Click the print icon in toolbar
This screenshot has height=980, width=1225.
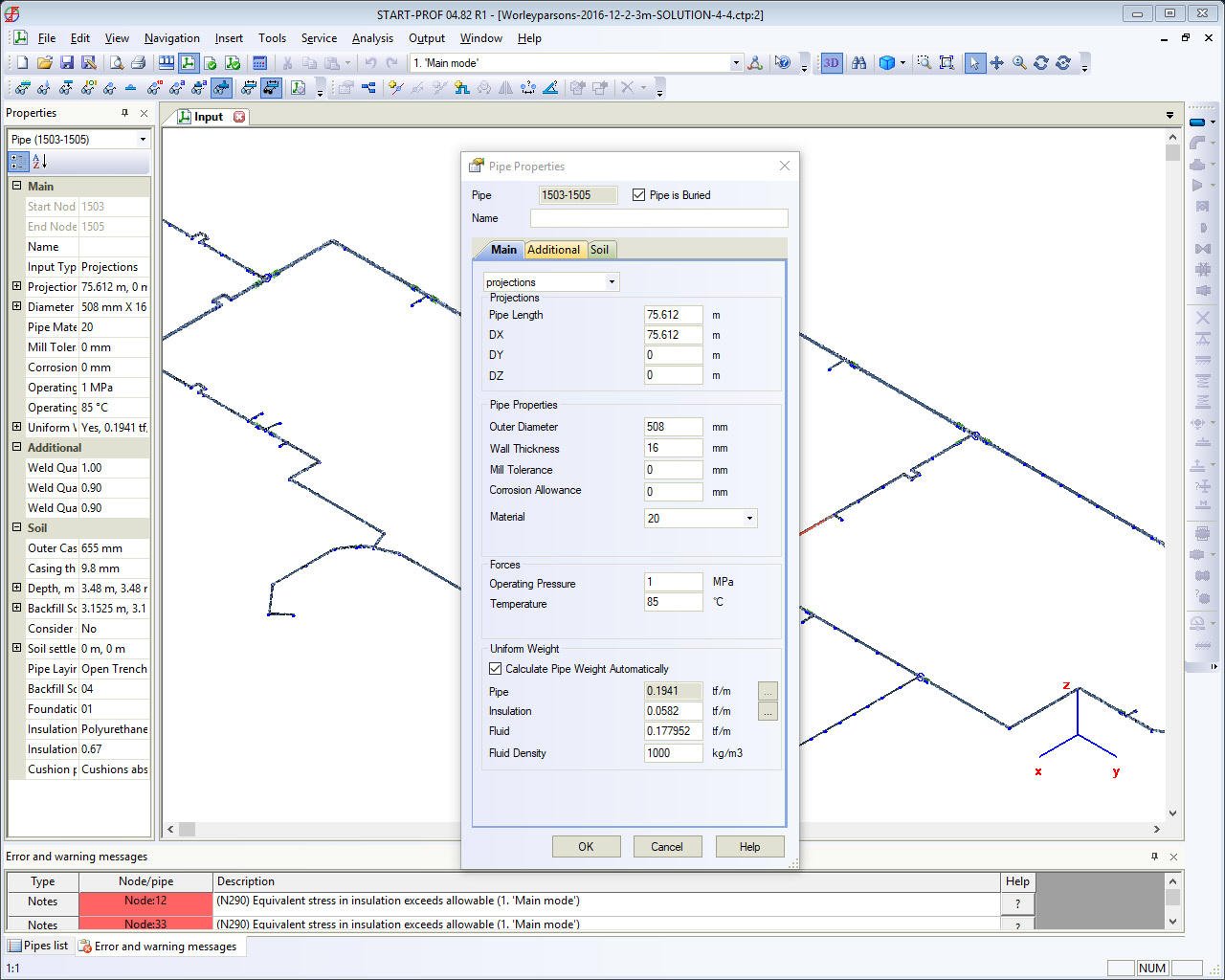pyautogui.click(x=138, y=63)
